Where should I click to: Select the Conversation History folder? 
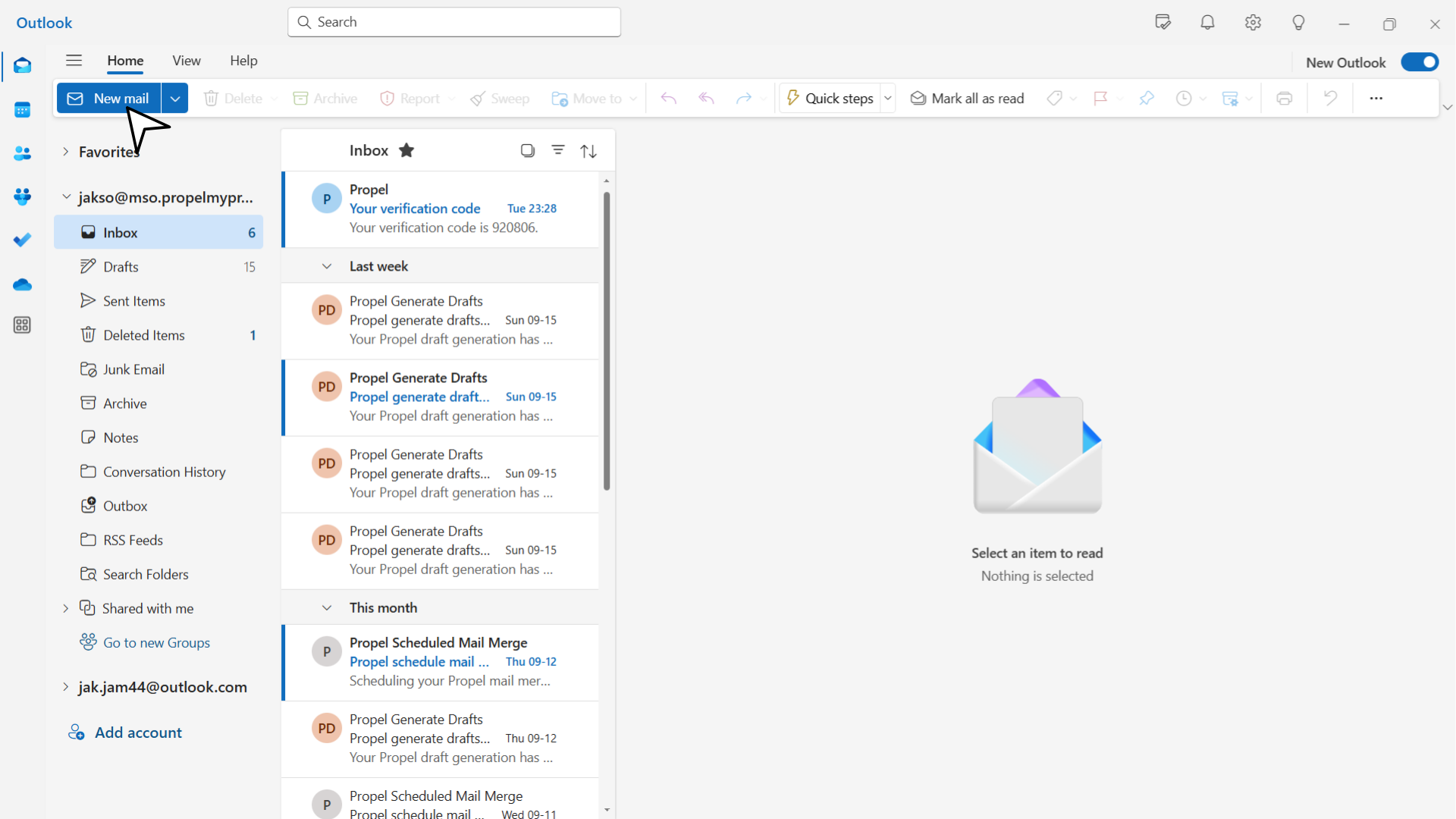[158, 472]
